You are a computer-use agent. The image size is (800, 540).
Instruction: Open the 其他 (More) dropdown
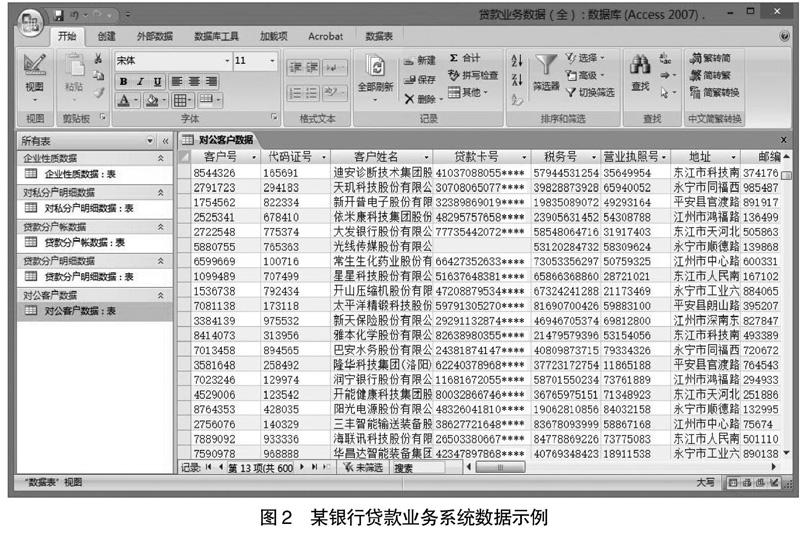pos(468,92)
